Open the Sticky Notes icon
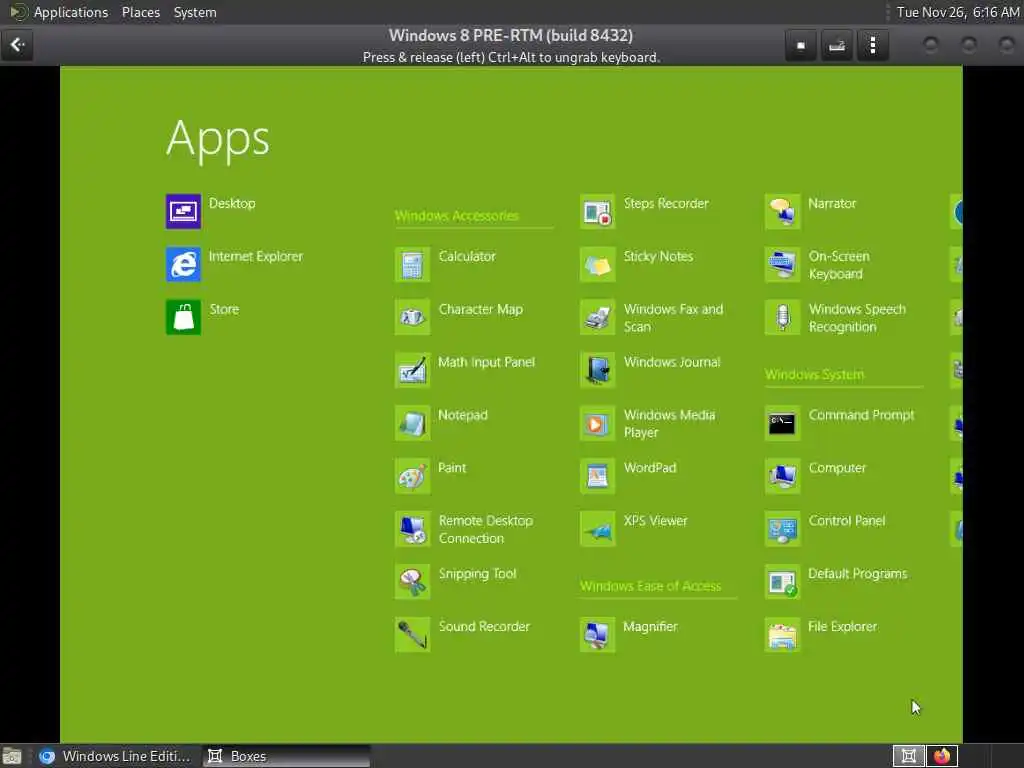 click(x=597, y=264)
